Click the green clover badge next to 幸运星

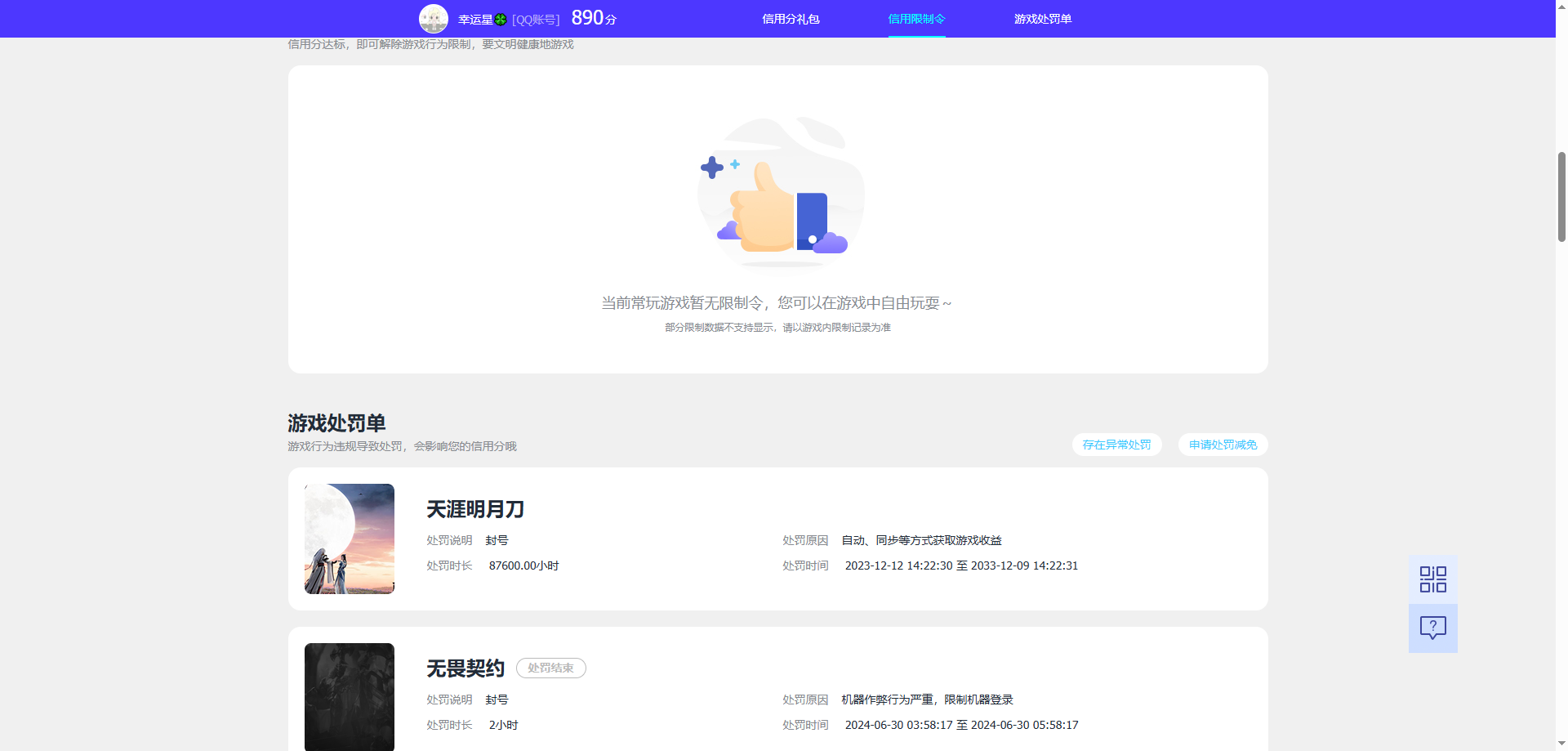coord(501,20)
